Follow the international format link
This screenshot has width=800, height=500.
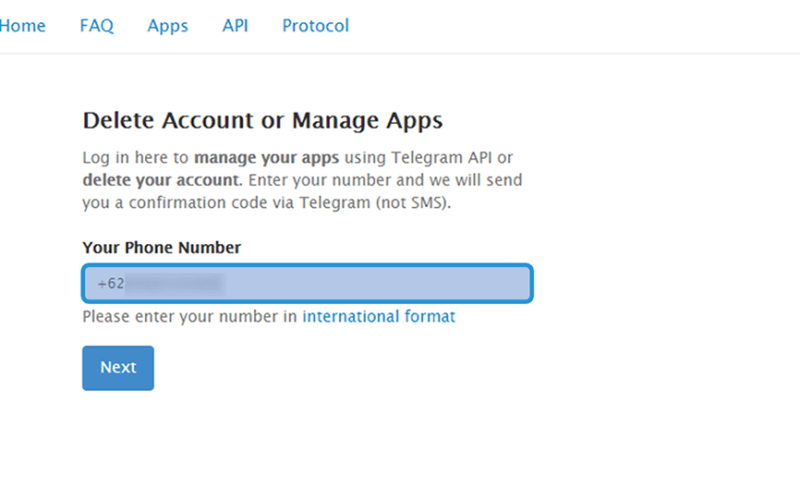tap(379, 316)
